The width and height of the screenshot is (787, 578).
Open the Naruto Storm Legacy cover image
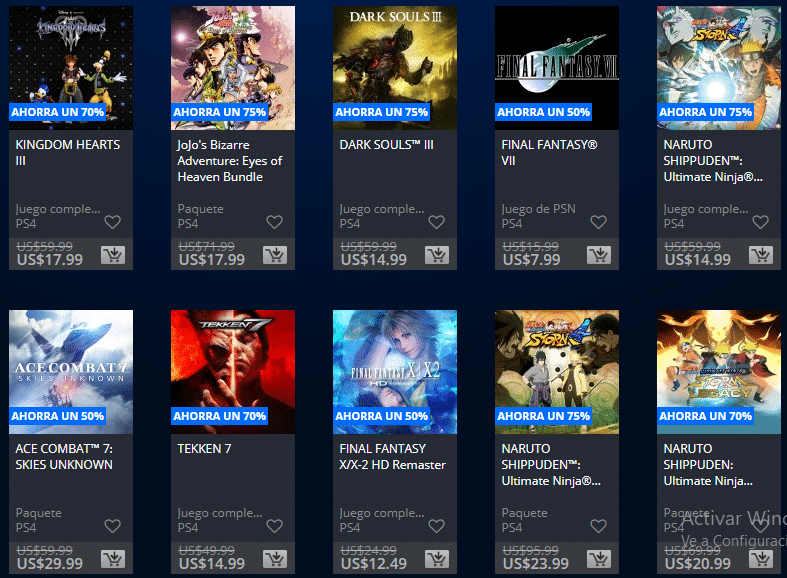point(719,372)
